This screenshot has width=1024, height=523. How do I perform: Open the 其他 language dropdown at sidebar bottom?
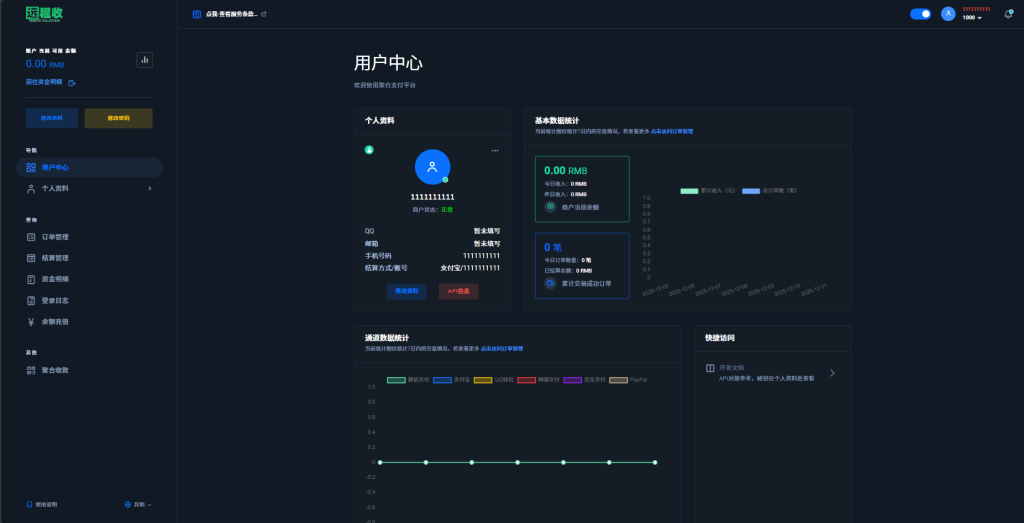pos(138,504)
